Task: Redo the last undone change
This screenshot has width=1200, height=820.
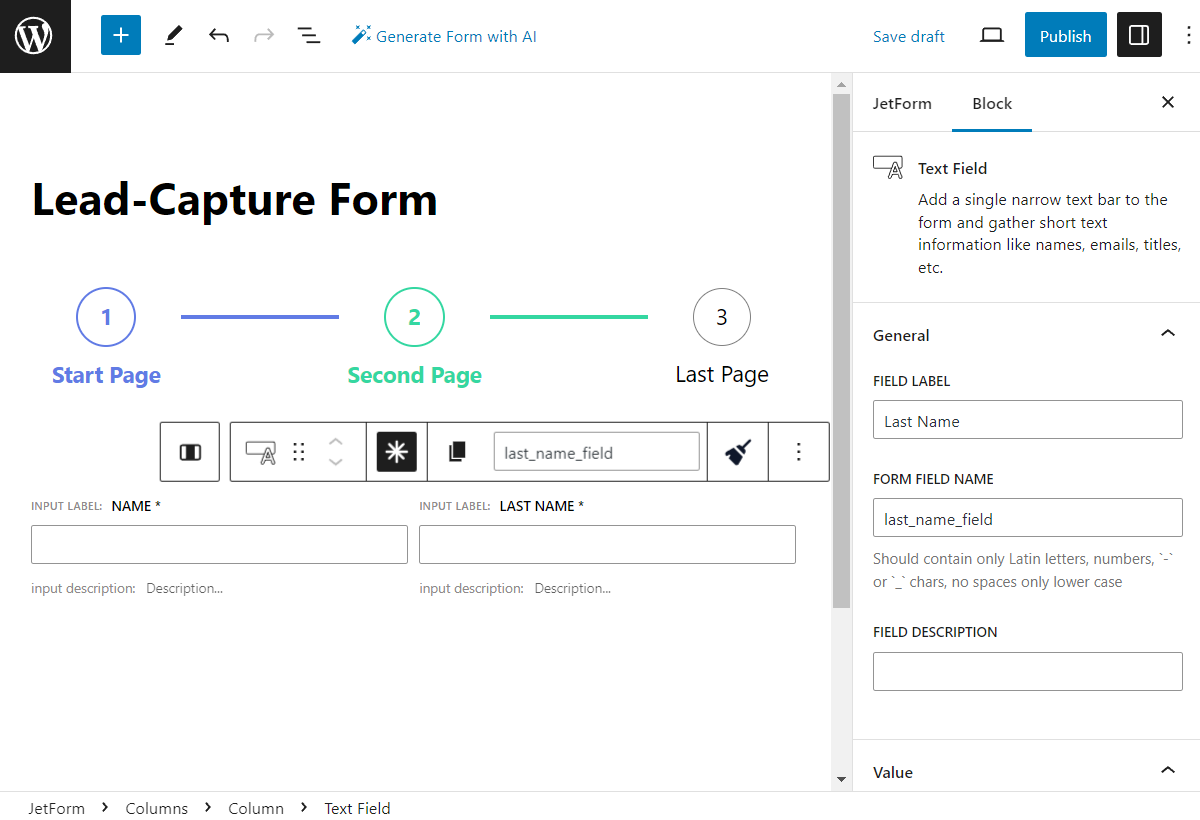Action: click(263, 35)
